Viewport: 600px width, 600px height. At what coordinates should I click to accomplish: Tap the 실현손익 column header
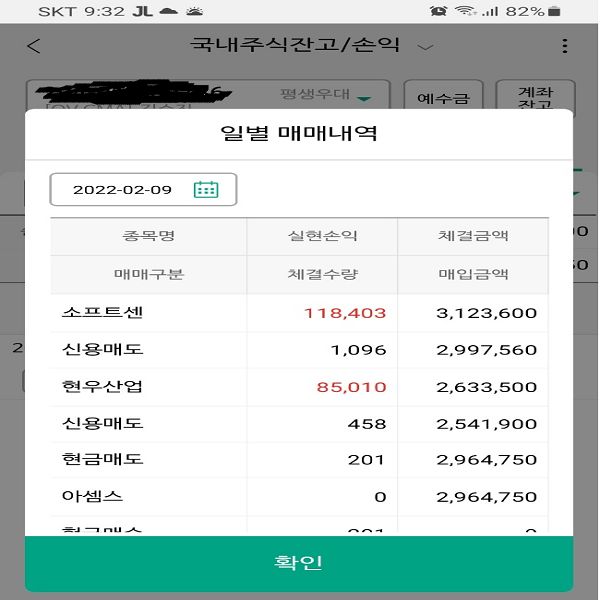[322, 236]
